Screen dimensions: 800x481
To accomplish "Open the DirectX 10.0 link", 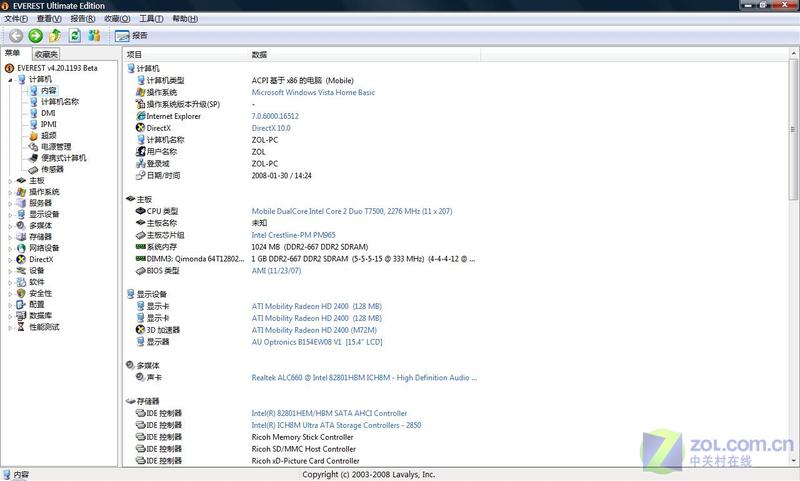I will point(271,128).
